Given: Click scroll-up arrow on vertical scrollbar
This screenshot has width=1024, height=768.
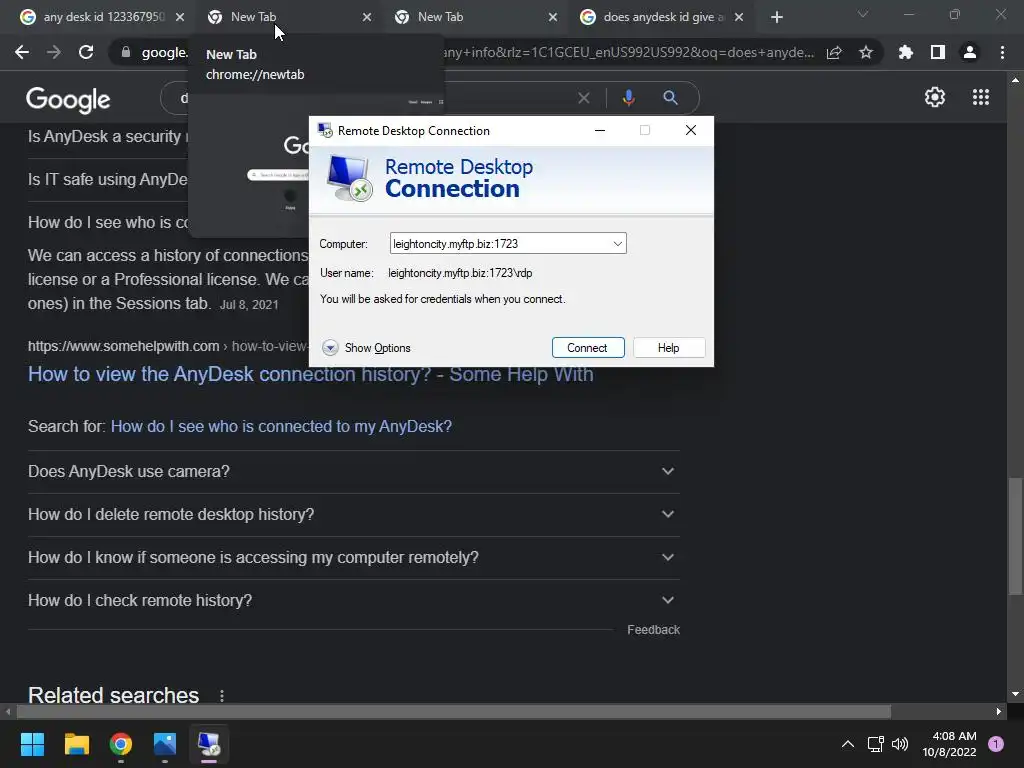Looking at the screenshot, I should pyautogui.click(x=1015, y=80).
